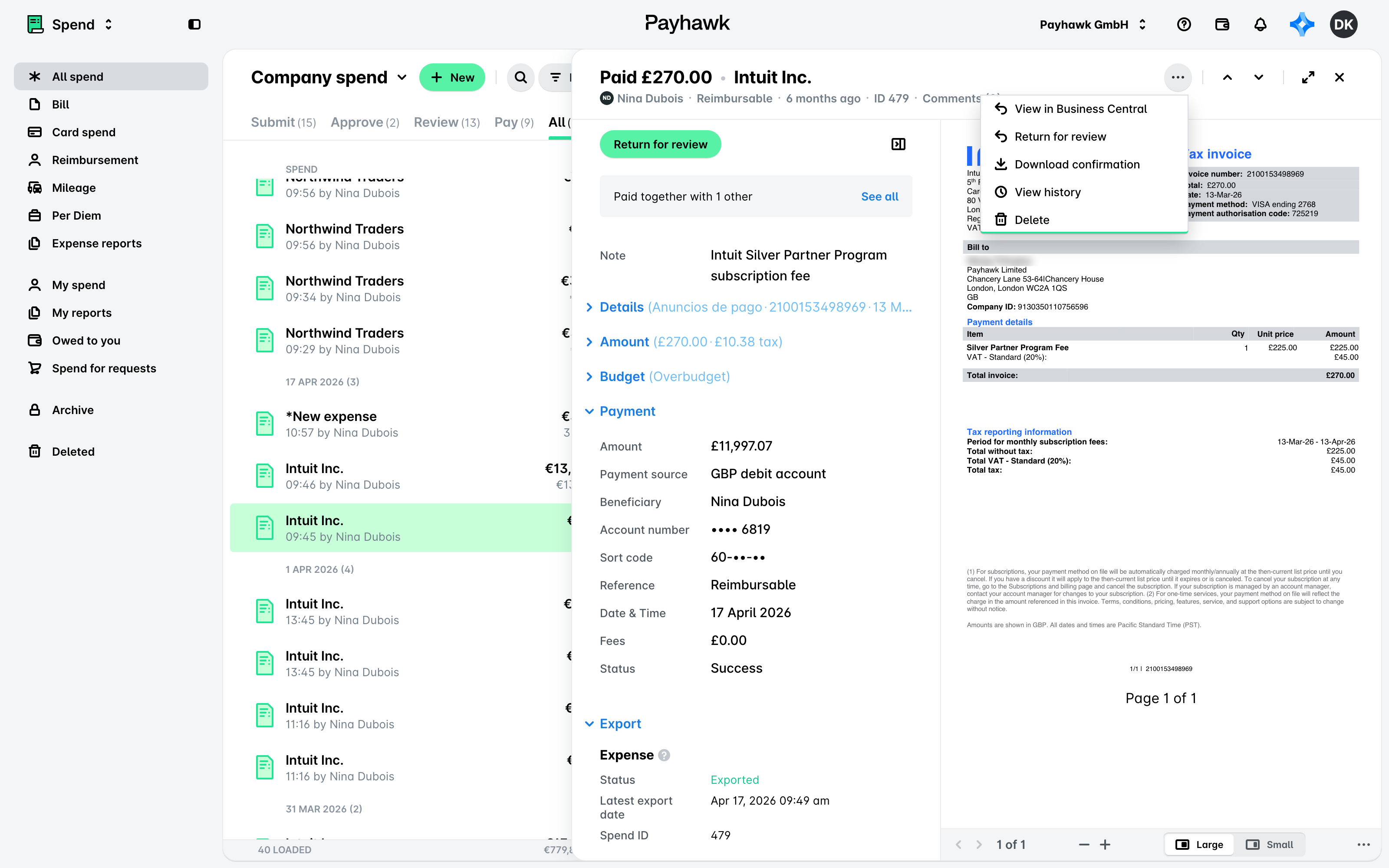This screenshot has height=868, width=1389.
Task: Open See all paid-together expenses
Action: 879,196
